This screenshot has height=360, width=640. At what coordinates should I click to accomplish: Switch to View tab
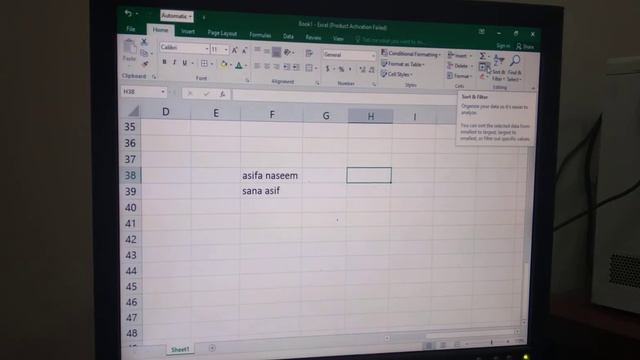338,39
